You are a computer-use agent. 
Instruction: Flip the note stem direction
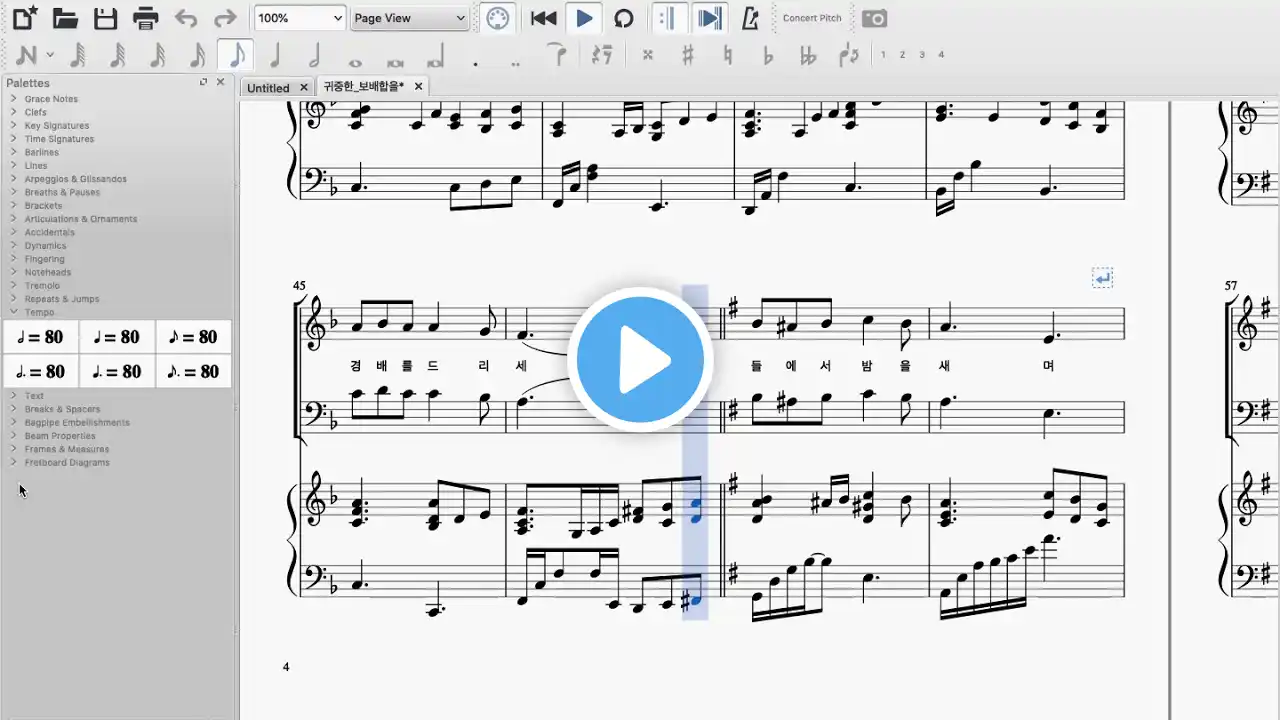point(849,55)
